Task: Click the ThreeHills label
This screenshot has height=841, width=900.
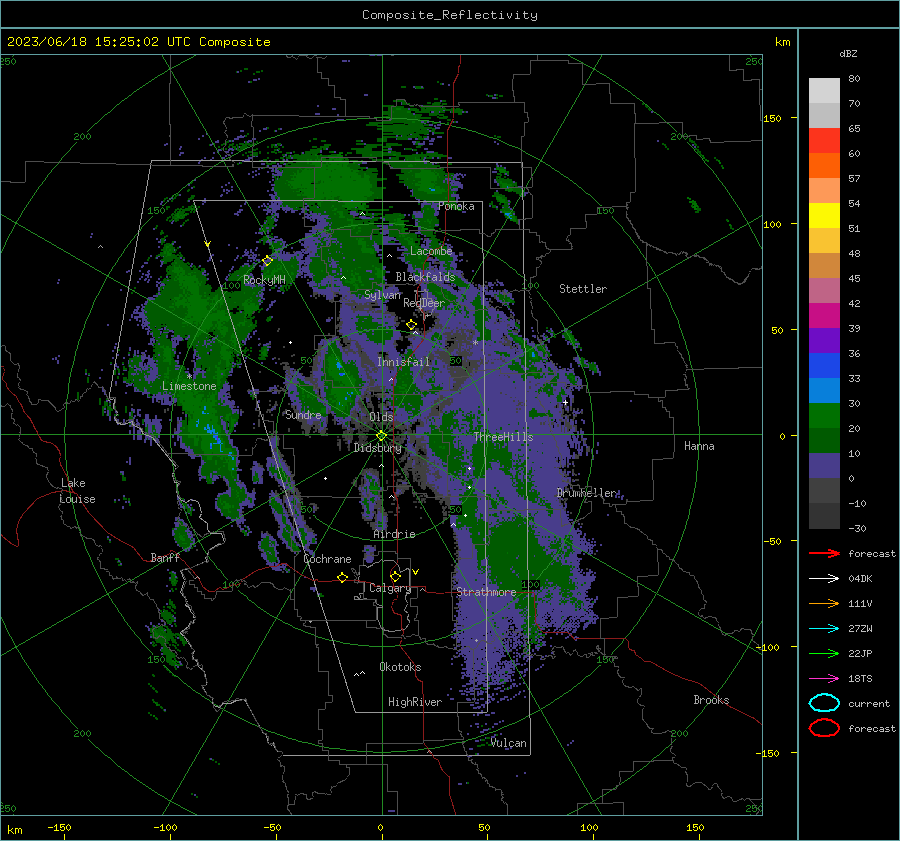Action: 503,437
